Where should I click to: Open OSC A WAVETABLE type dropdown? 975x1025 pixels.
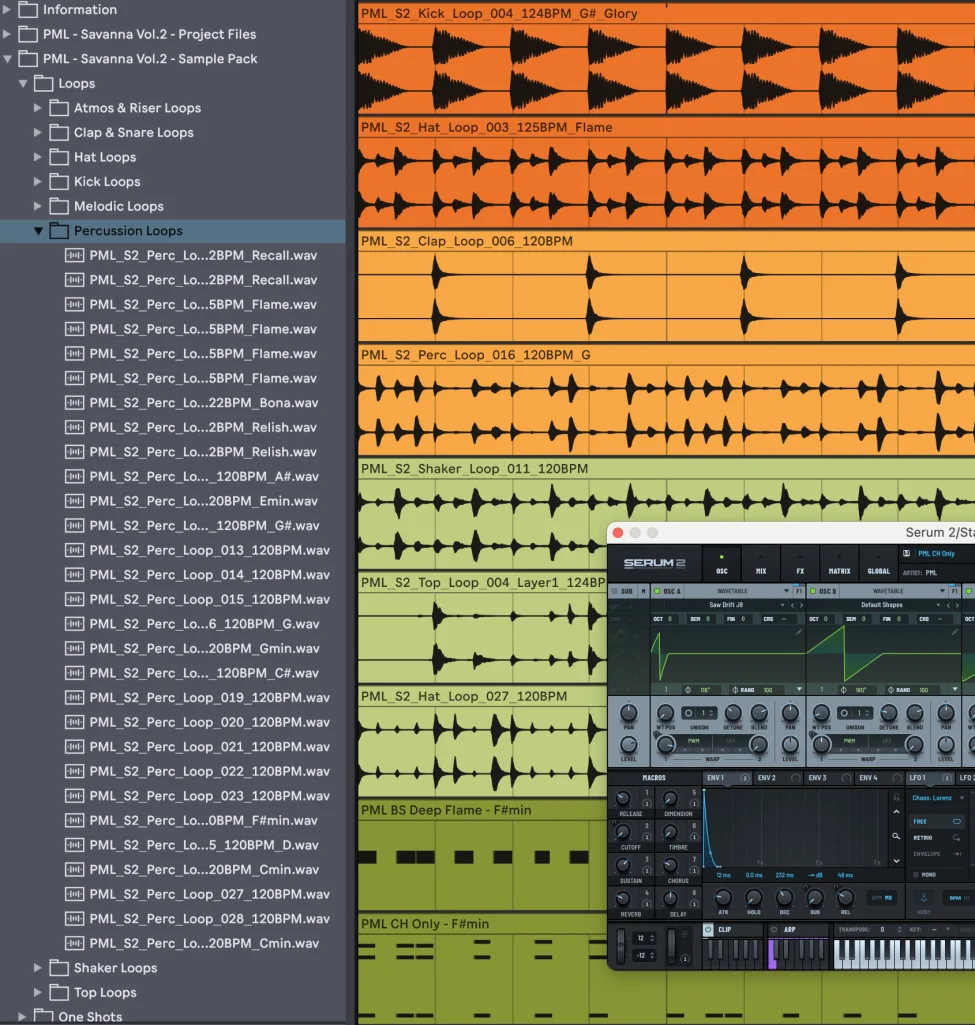738,591
